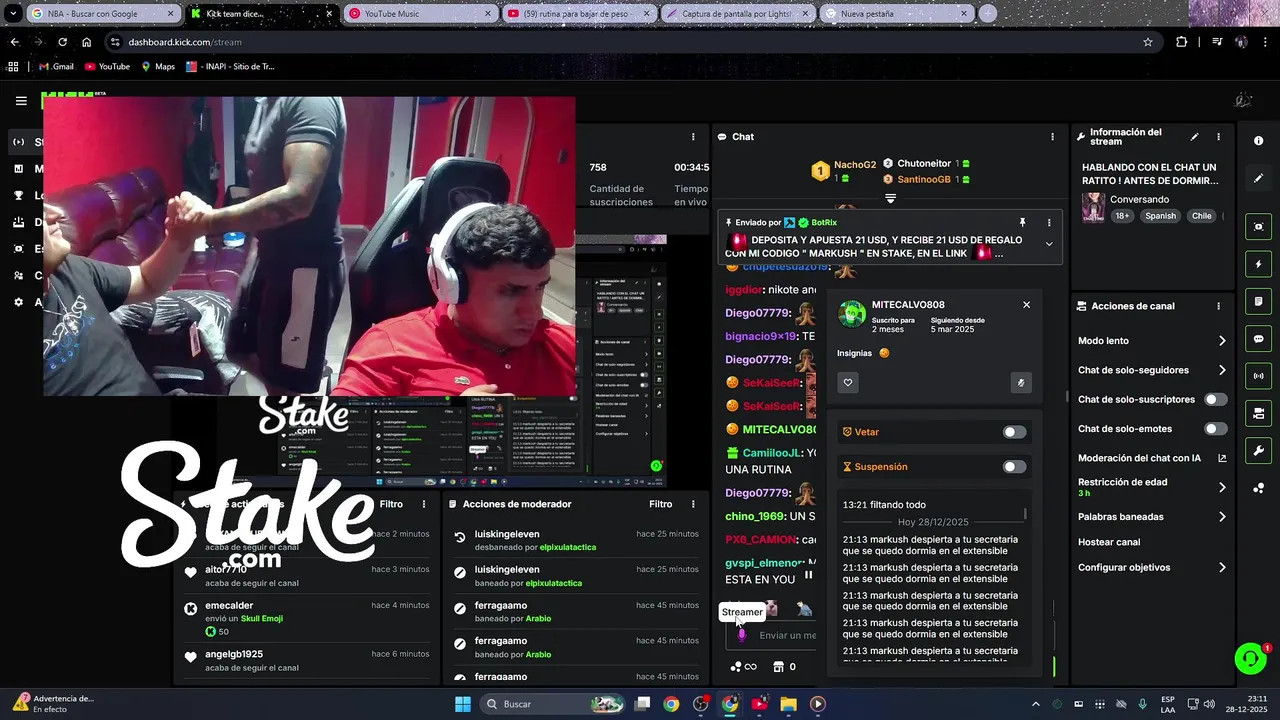Switch to Nueva pestaña tab
The width and height of the screenshot is (1280, 720).
point(896,14)
